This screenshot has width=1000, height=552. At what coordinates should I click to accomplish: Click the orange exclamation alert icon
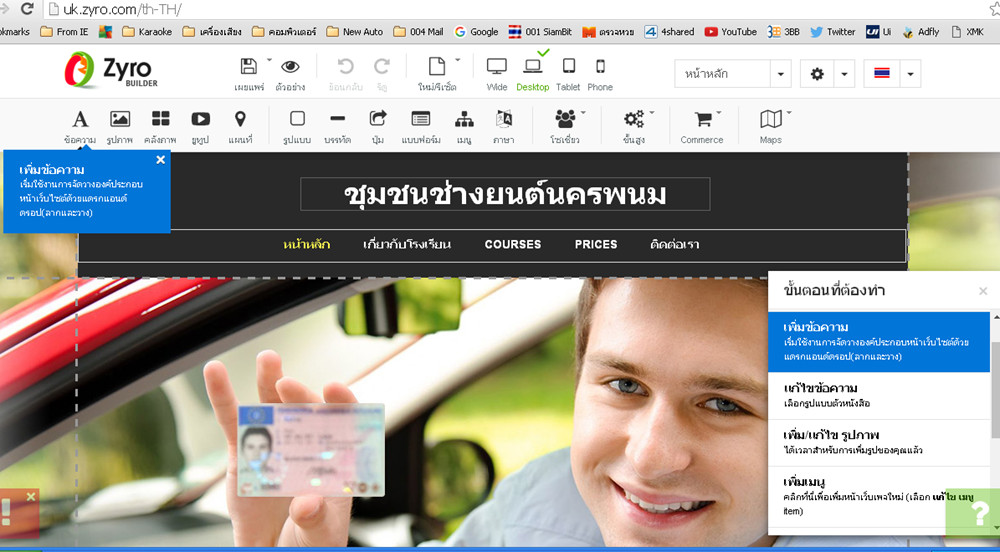coord(8,514)
